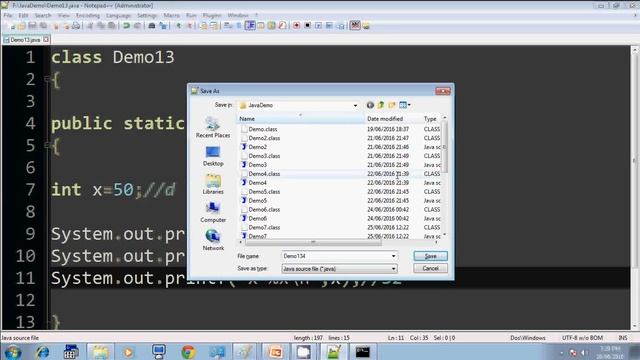Open the Encoding menu
This screenshot has height=360, width=640.
click(88, 15)
